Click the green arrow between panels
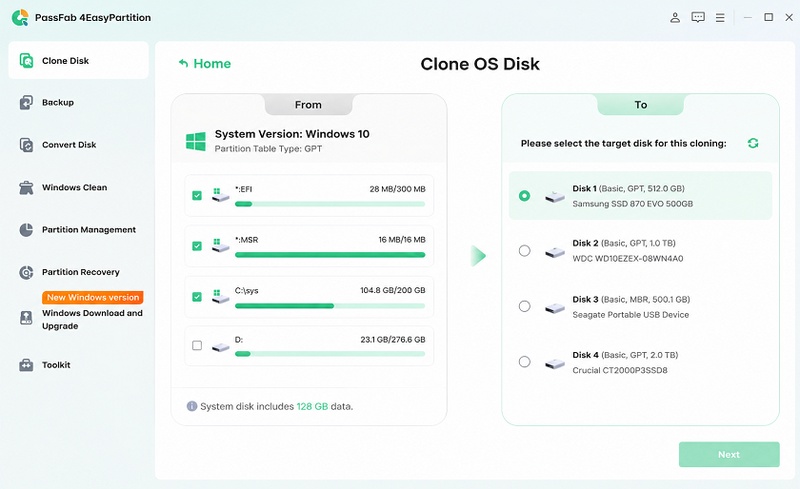 [478, 256]
